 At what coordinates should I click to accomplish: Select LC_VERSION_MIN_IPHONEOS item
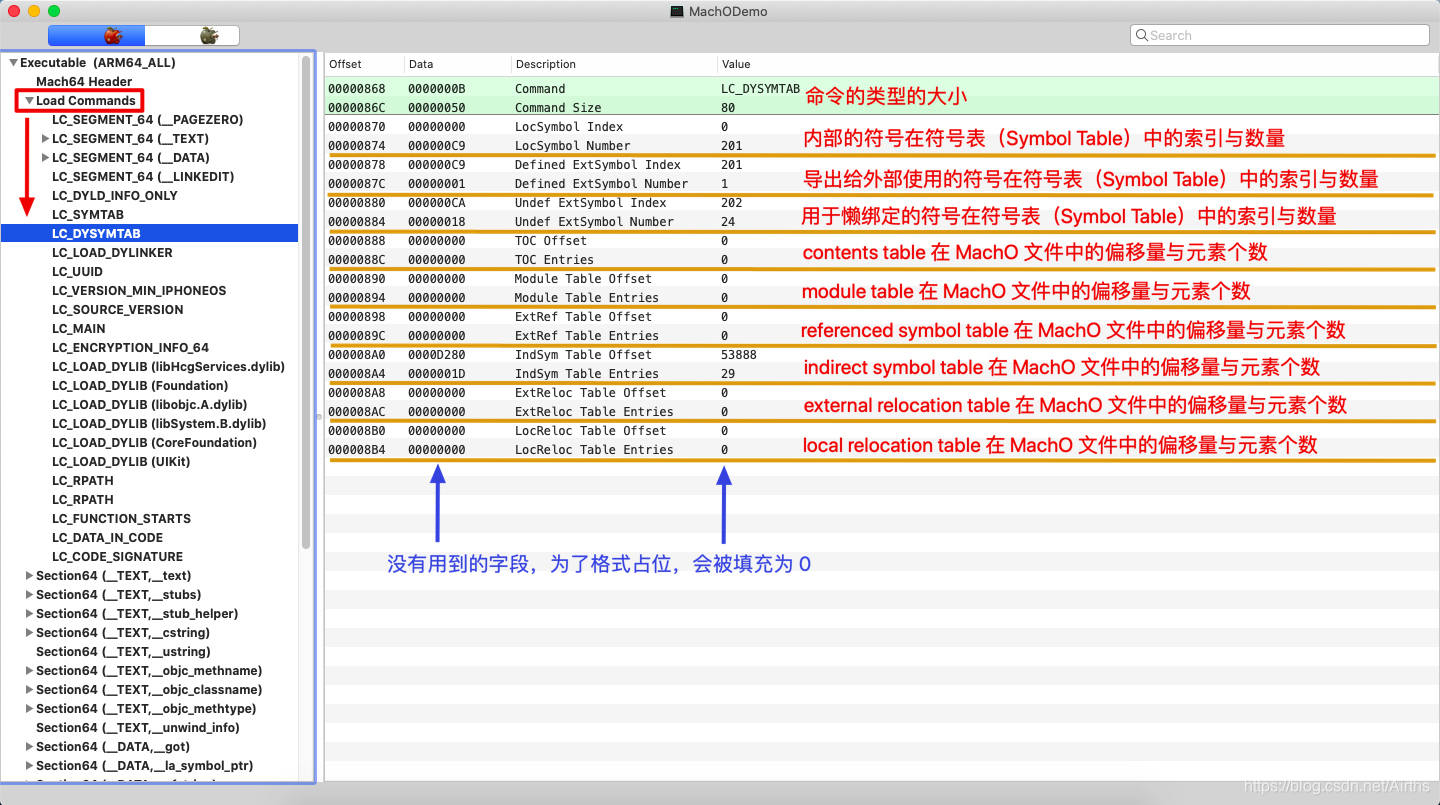coord(139,291)
